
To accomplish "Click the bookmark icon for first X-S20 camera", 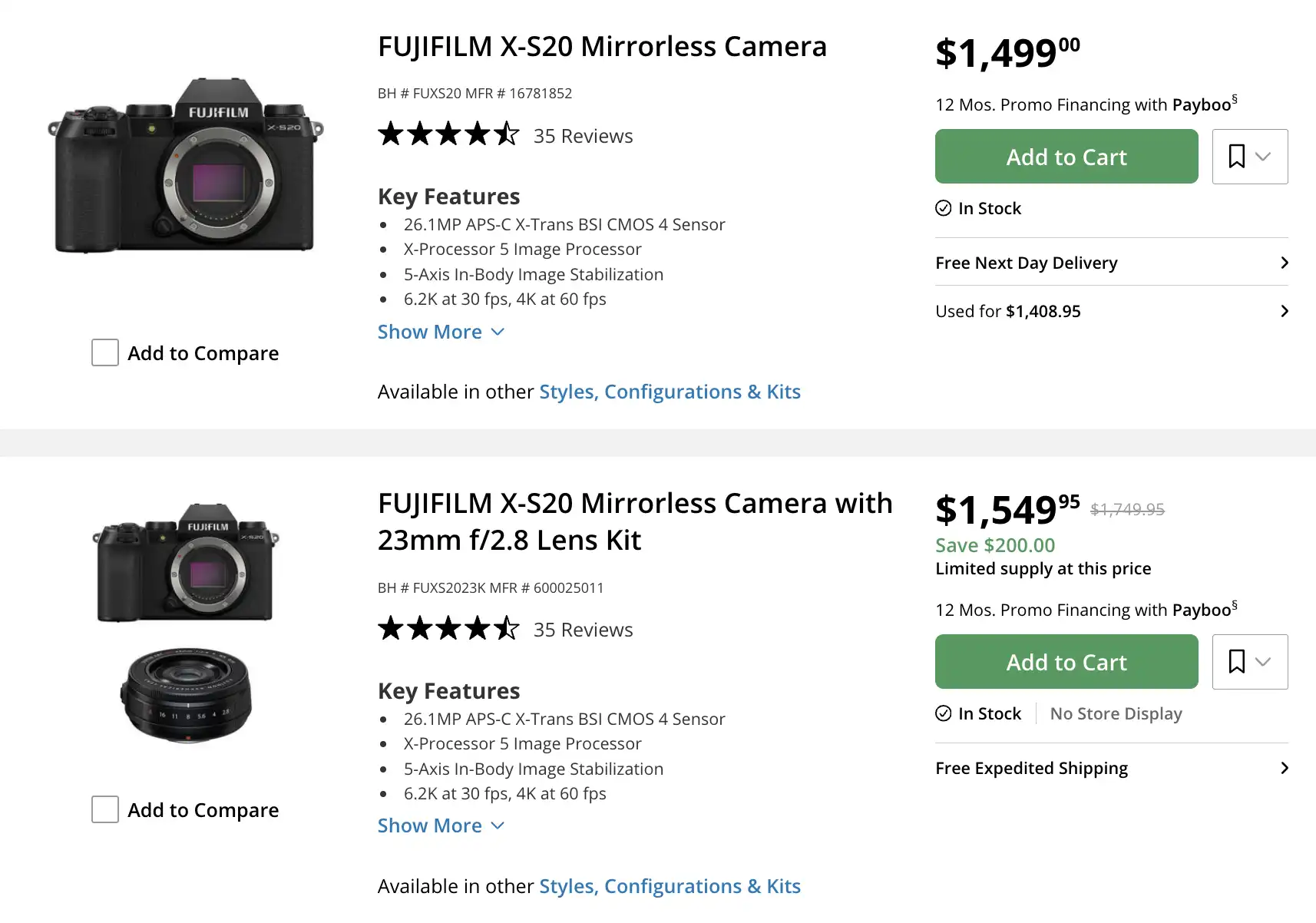I will point(1236,157).
